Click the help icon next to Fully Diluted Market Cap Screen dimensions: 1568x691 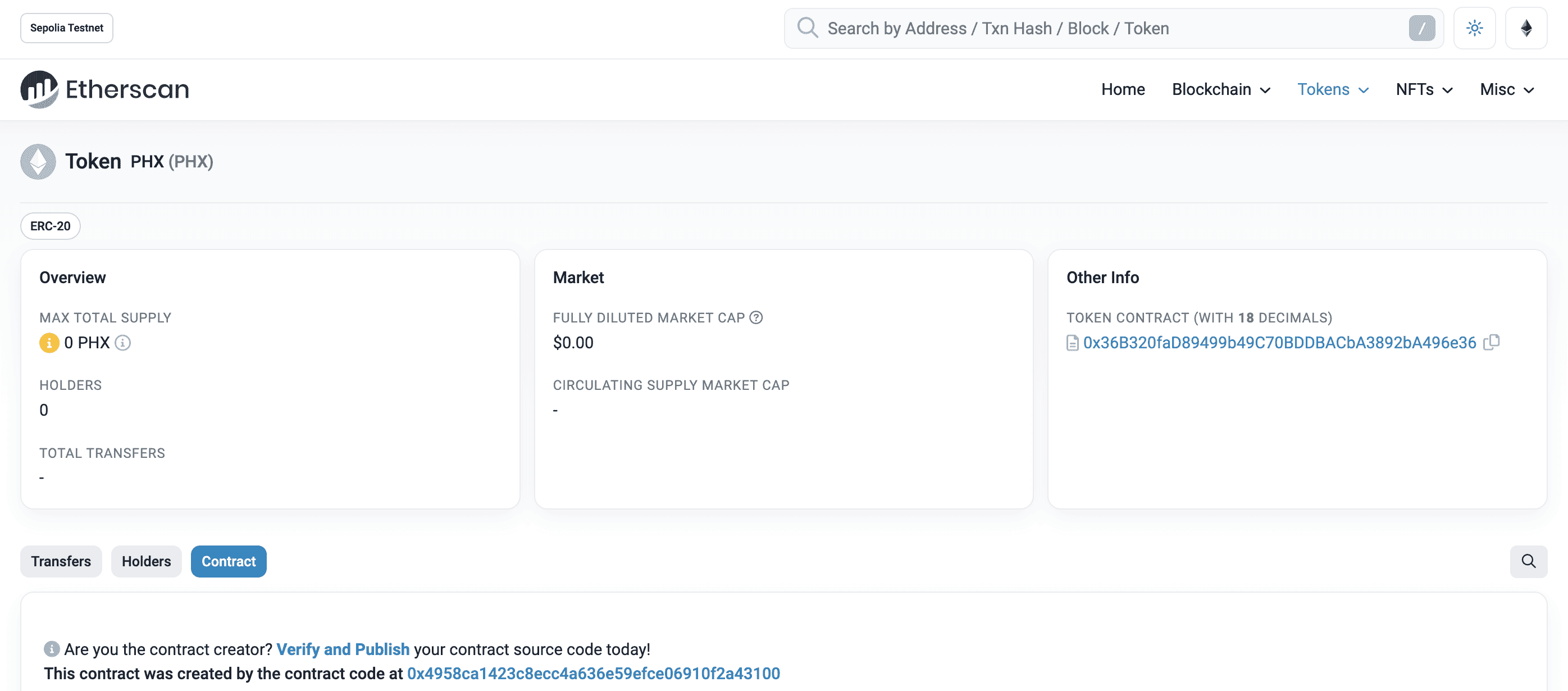[x=756, y=317]
